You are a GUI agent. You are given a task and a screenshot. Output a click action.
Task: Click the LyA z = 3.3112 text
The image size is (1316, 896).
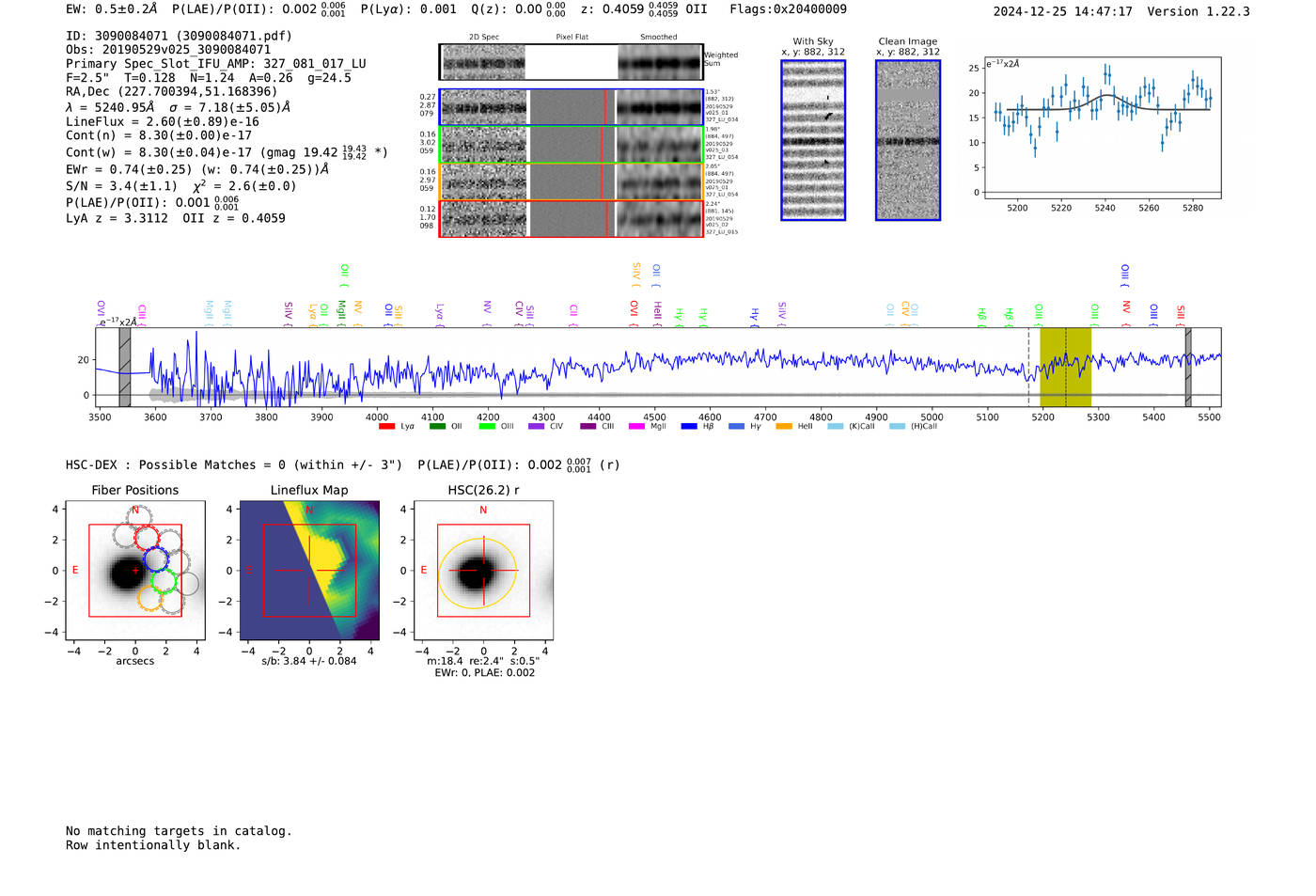(176, 218)
